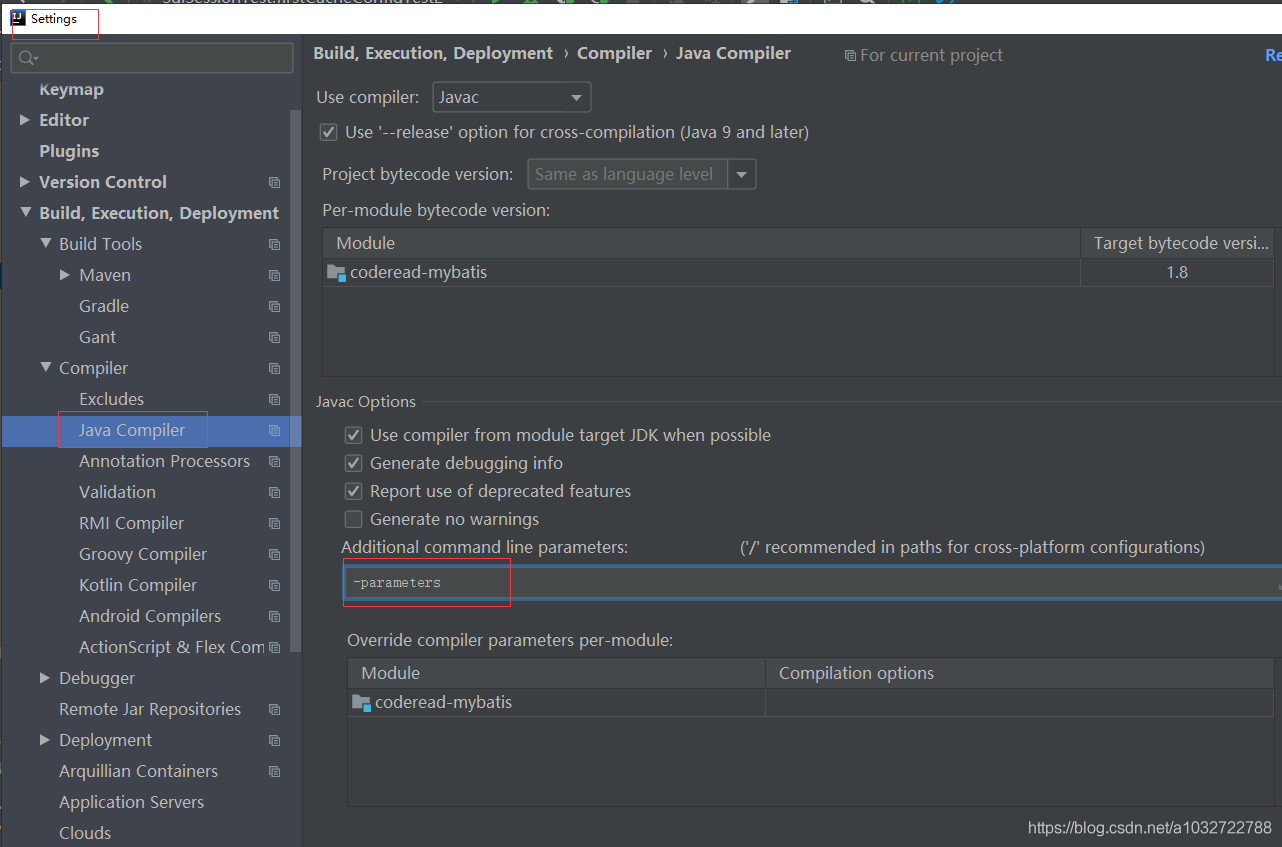Click the settings tree vertical scrollbar
The image size is (1282, 847).
coord(295,380)
